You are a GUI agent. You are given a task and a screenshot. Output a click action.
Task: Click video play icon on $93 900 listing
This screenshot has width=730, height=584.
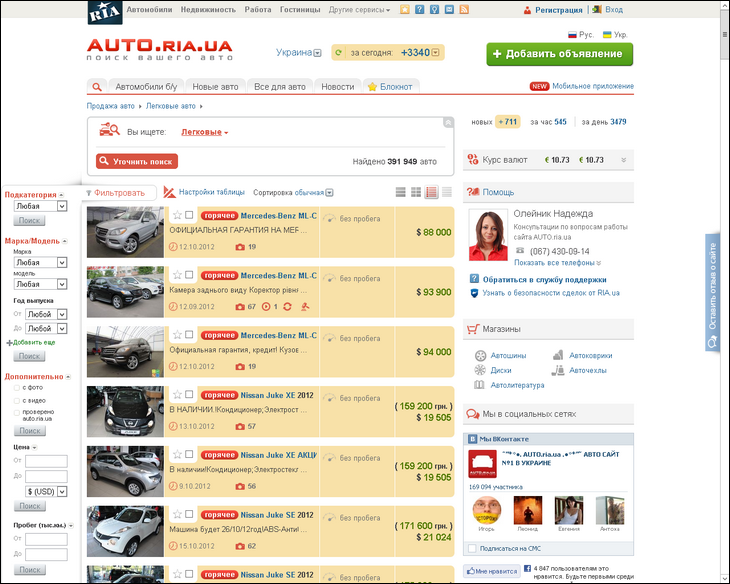pyautogui.click(x=266, y=307)
